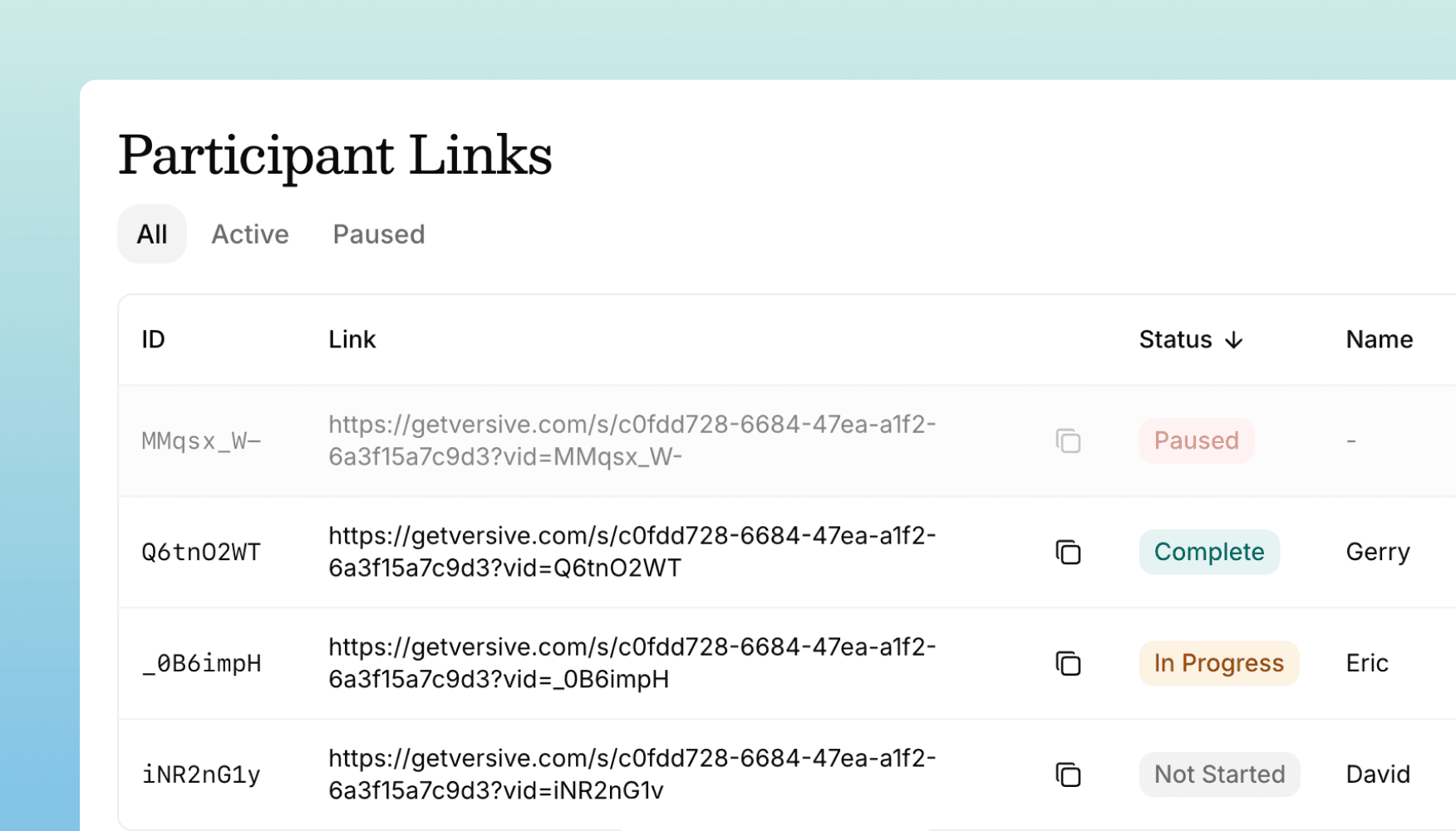Click the copy icon in the iNR2nG1y row

coord(1068,774)
